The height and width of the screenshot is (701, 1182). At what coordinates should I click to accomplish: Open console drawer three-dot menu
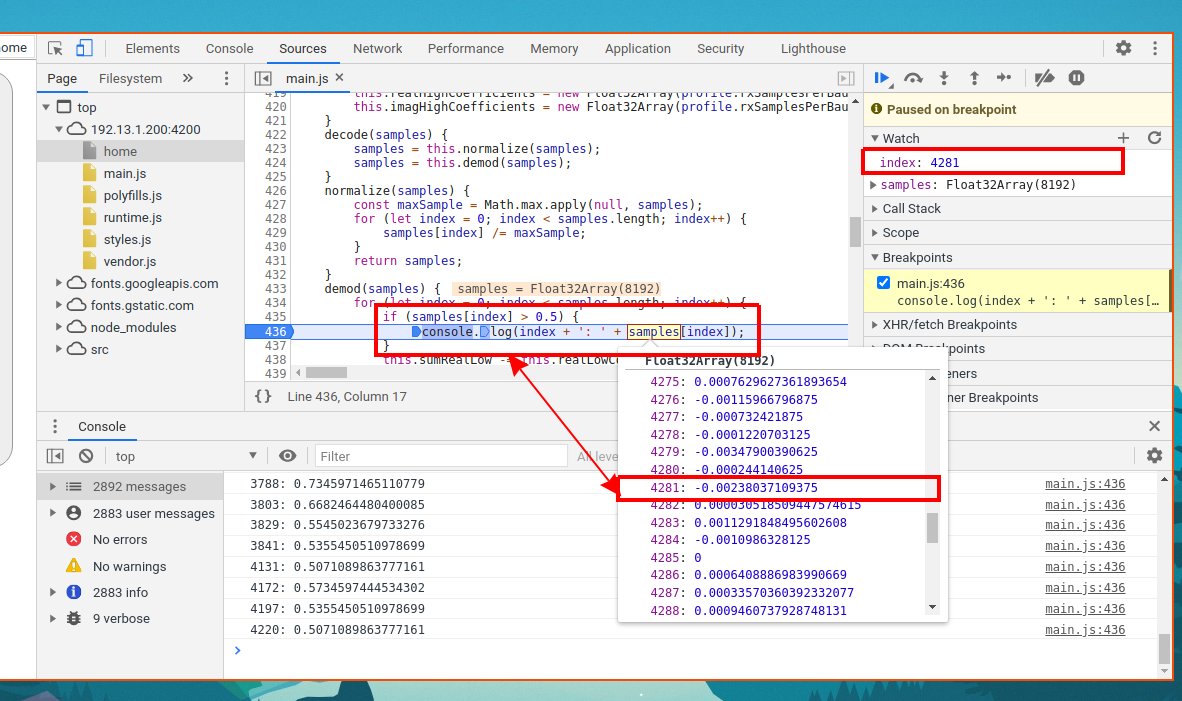point(55,427)
